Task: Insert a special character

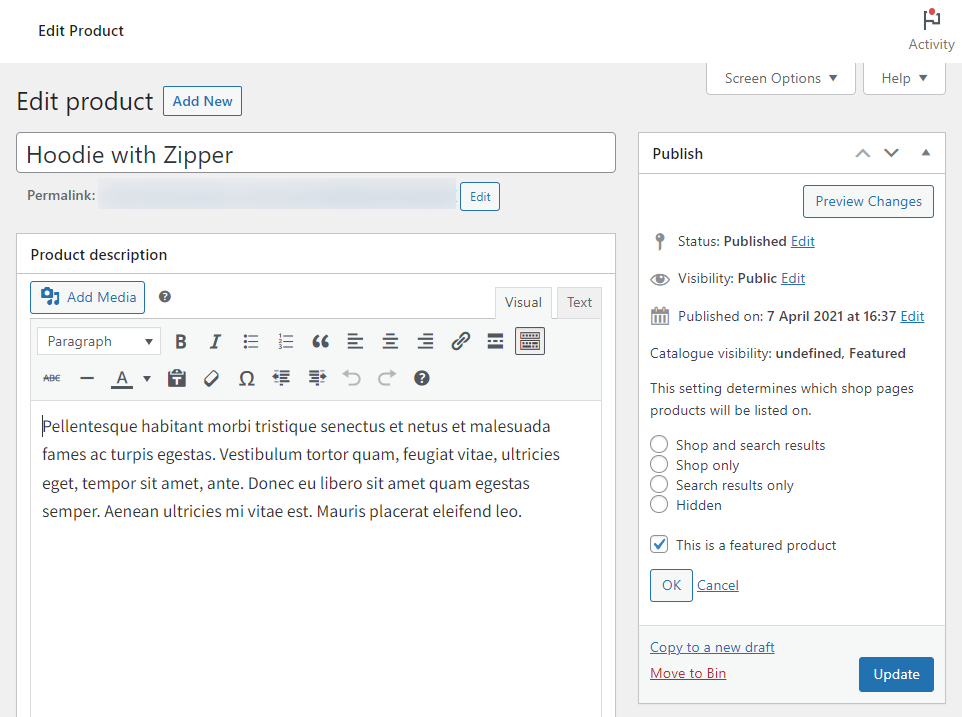Action: [246, 377]
